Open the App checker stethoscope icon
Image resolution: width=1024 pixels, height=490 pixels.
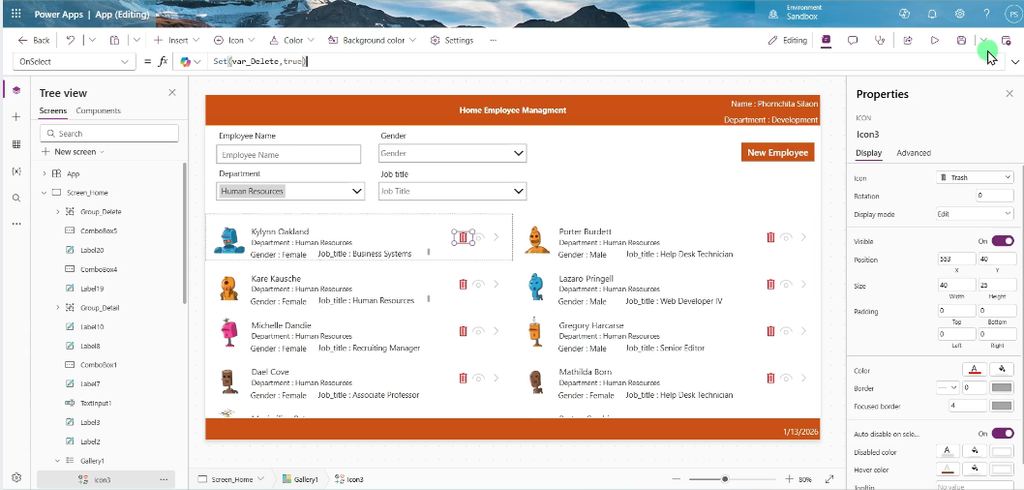880,41
